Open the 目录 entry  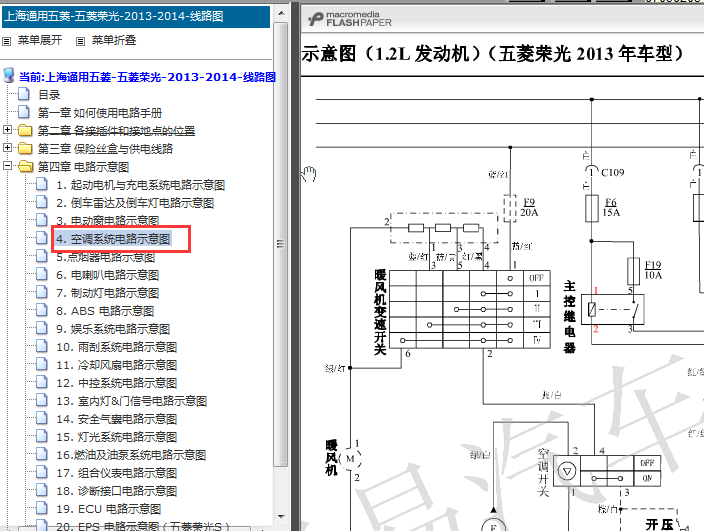pos(49,95)
